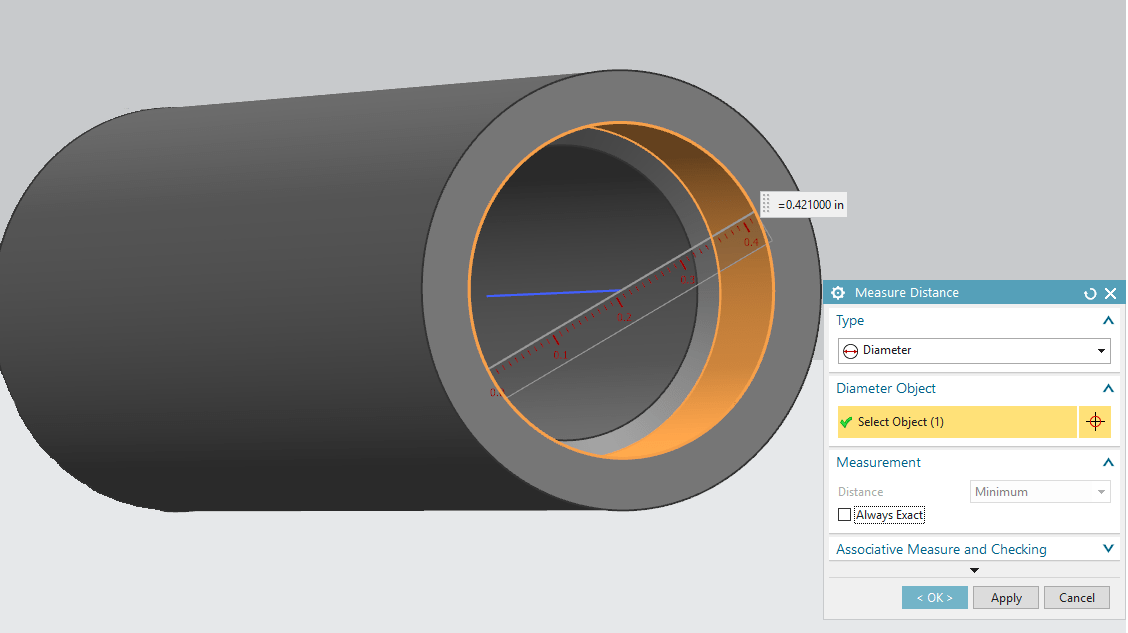1128x633 pixels.
Task: Open the Point Dialog crosshair icon
Action: [1095, 421]
